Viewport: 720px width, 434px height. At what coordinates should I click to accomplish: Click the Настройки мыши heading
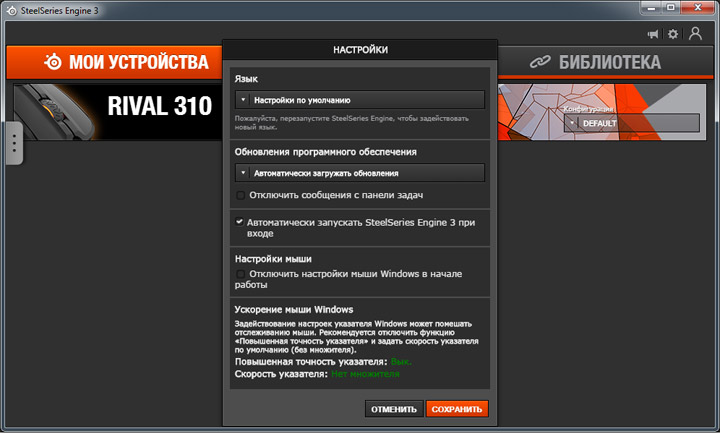coord(273,259)
